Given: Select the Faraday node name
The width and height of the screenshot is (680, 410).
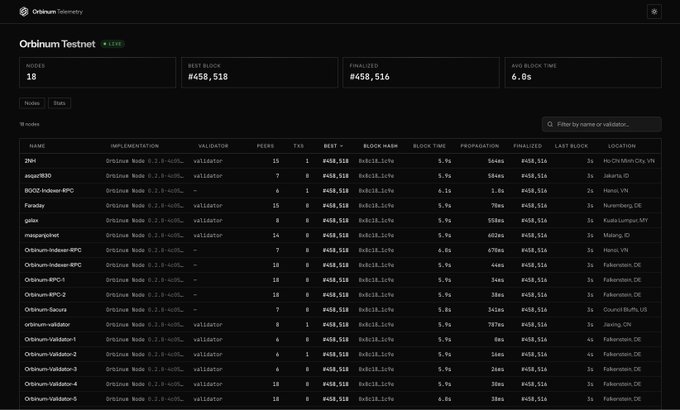Looking at the screenshot, I should [x=35, y=206].
